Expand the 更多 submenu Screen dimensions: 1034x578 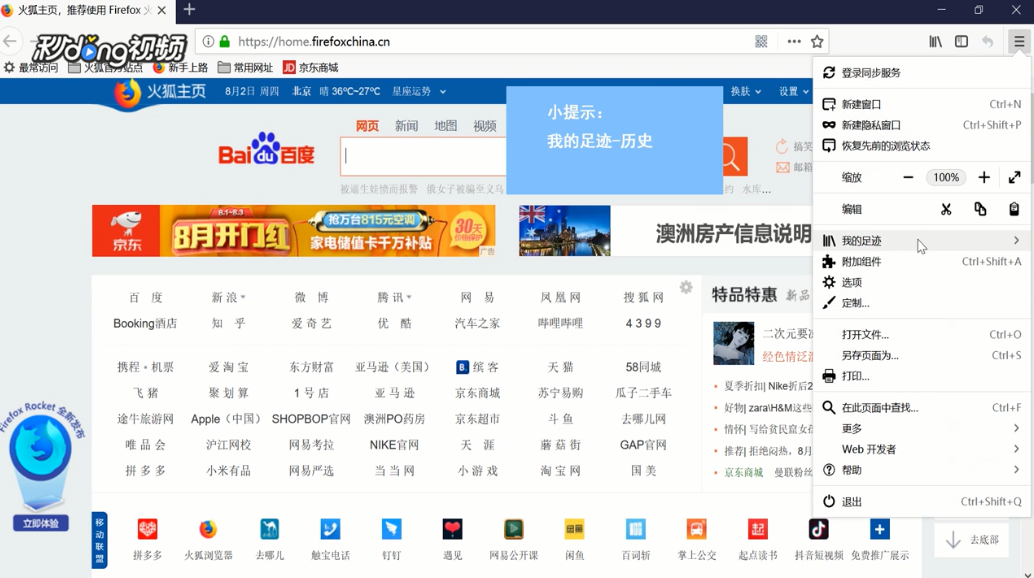pos(923,428)
